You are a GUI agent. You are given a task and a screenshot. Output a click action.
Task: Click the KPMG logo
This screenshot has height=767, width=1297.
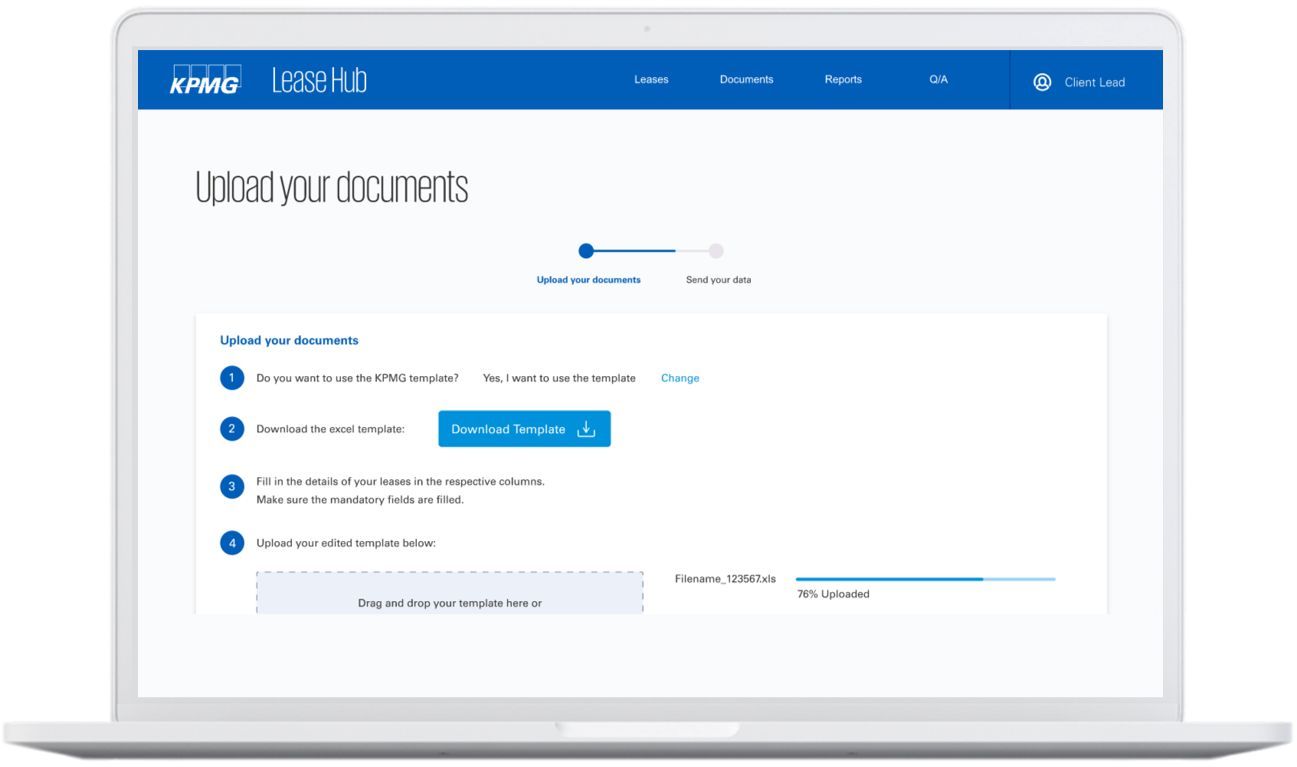[205, 80]
